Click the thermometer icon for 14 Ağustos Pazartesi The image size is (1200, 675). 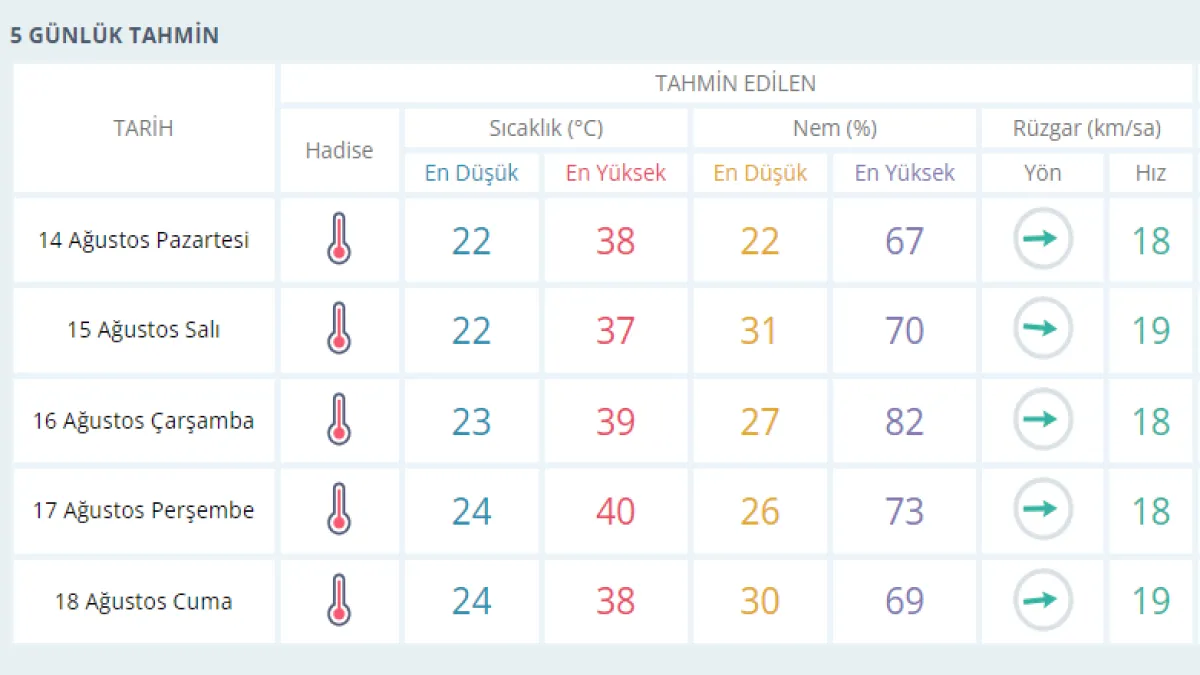[339, 239]
